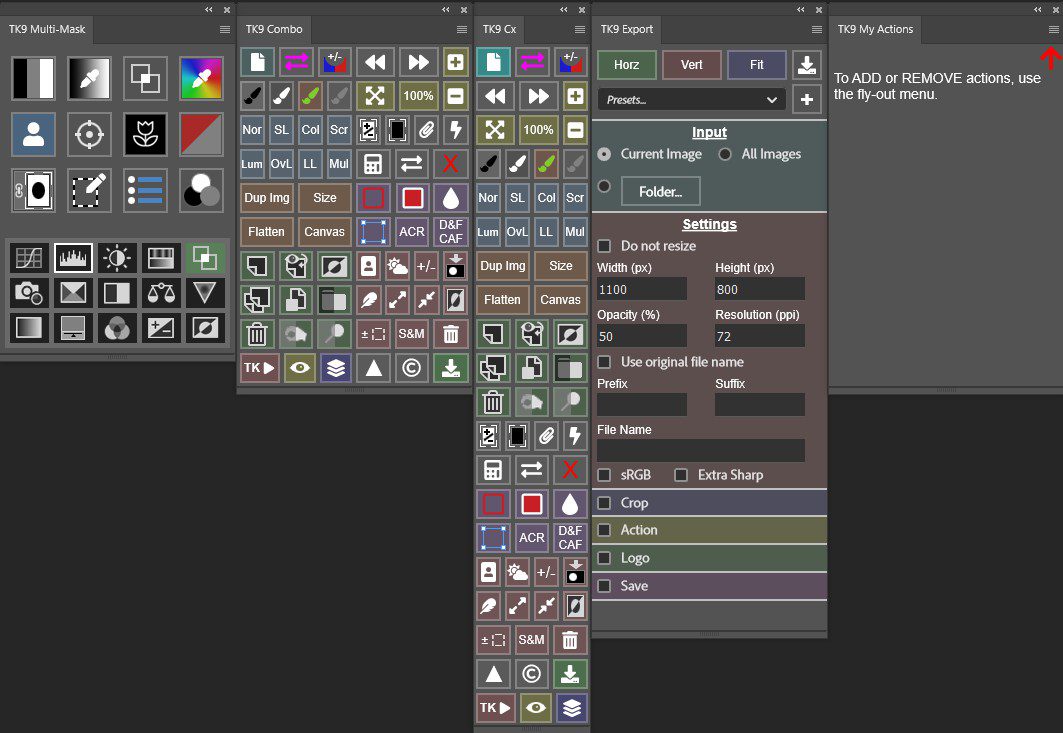Open the blue list icon in Multi-Mask
The image size is (1063, 733).
[x=145, y=191]
